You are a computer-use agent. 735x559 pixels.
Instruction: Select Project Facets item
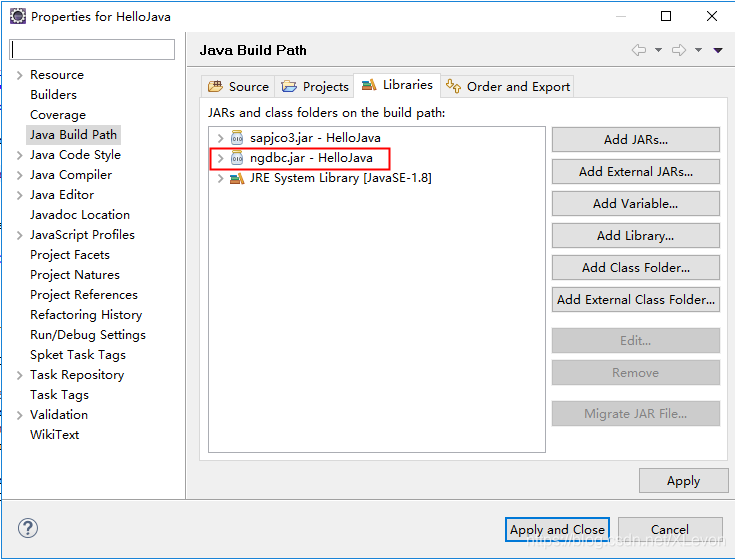pos(70,255)
